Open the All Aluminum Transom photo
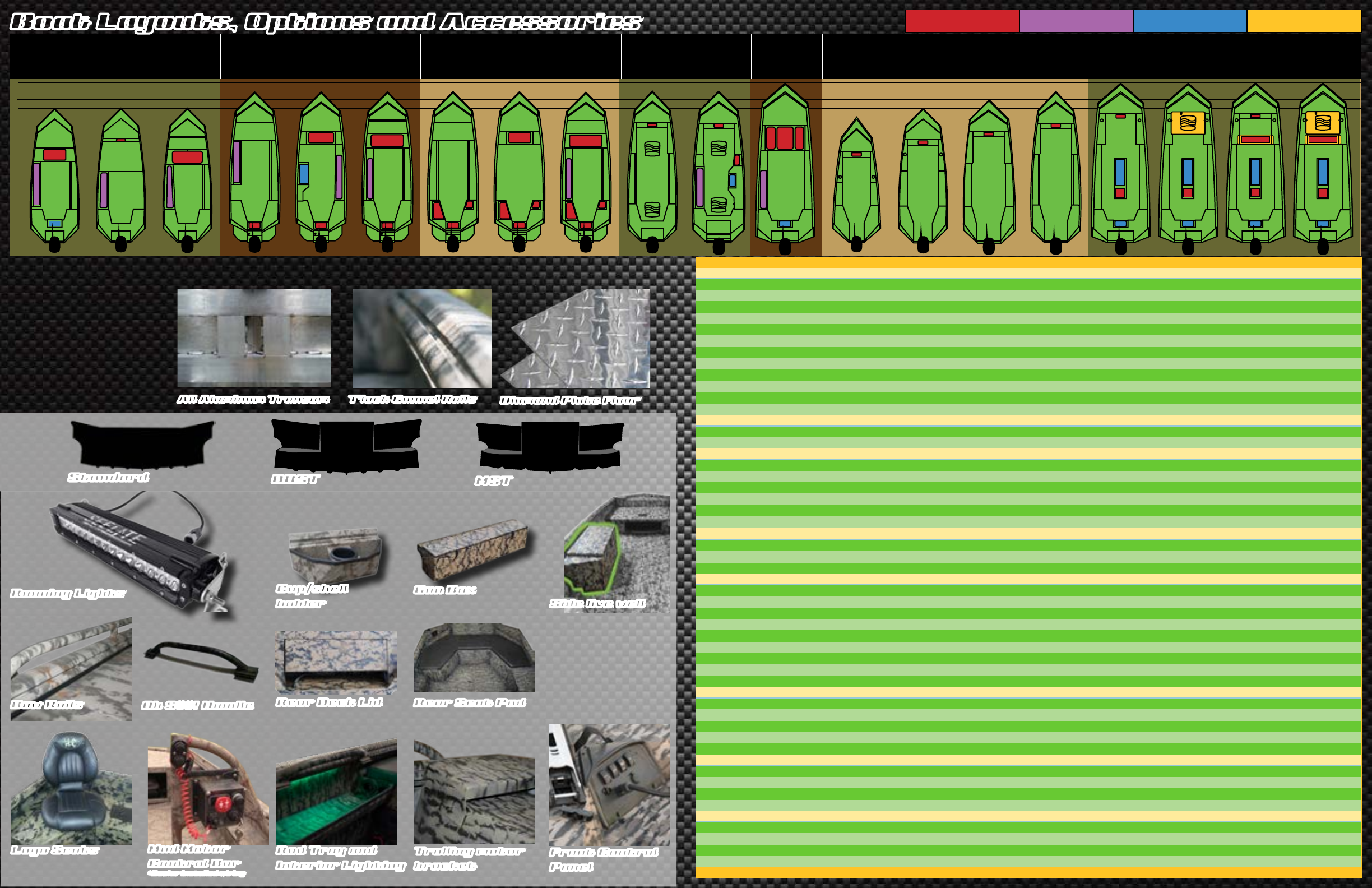Screen dimensions: 1372x888 (254, 337)
